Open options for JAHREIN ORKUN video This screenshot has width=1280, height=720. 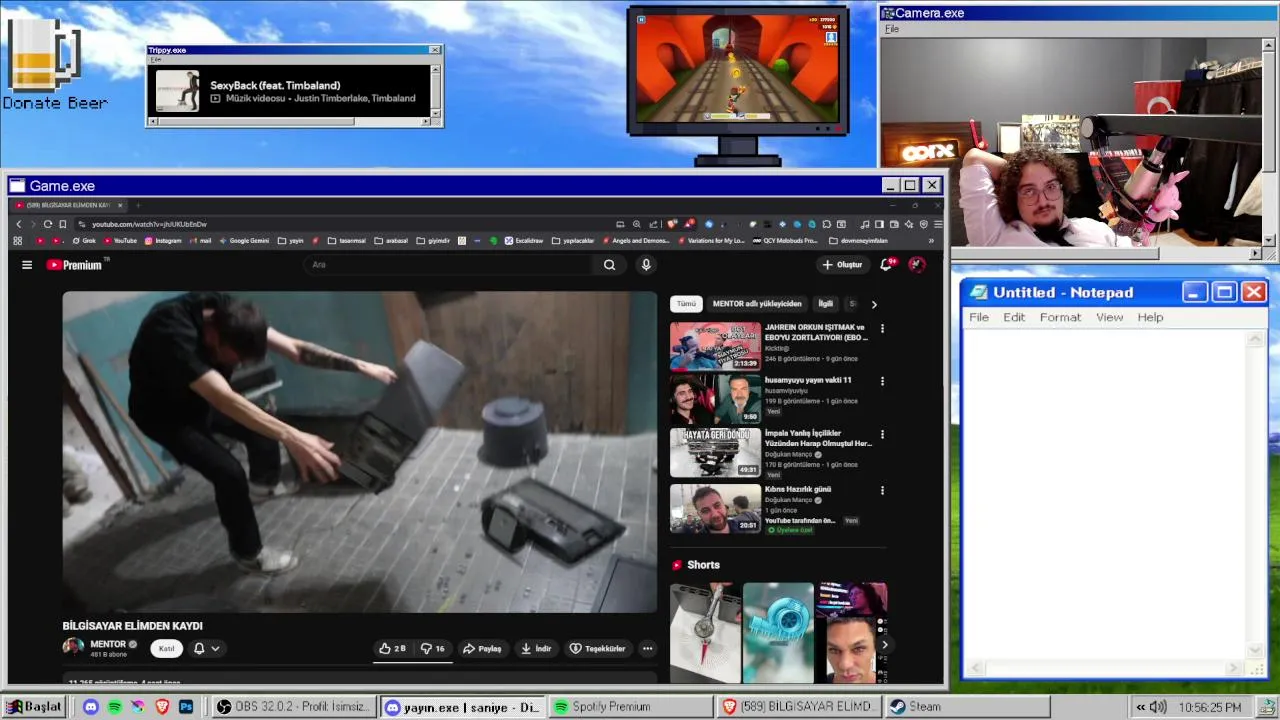click(882, 329)
